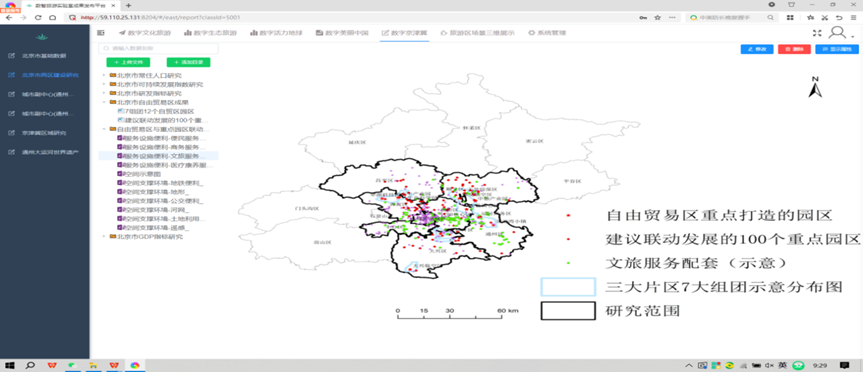
Task: Open the browser apps grid icon
Action: click(790, 18)
